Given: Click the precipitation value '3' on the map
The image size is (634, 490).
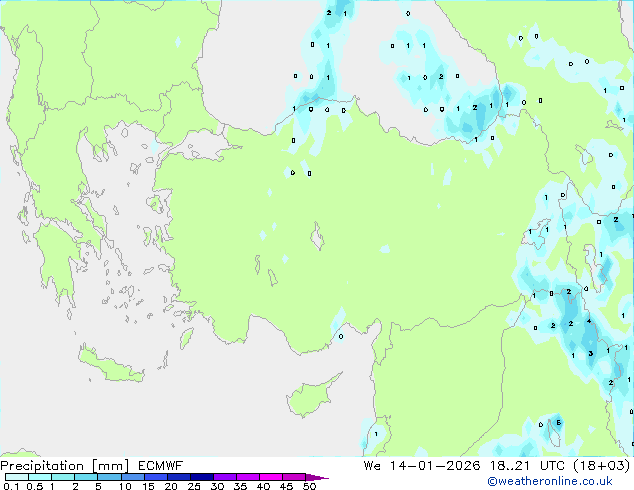Looking at the screenshot, I should (591, 354).
